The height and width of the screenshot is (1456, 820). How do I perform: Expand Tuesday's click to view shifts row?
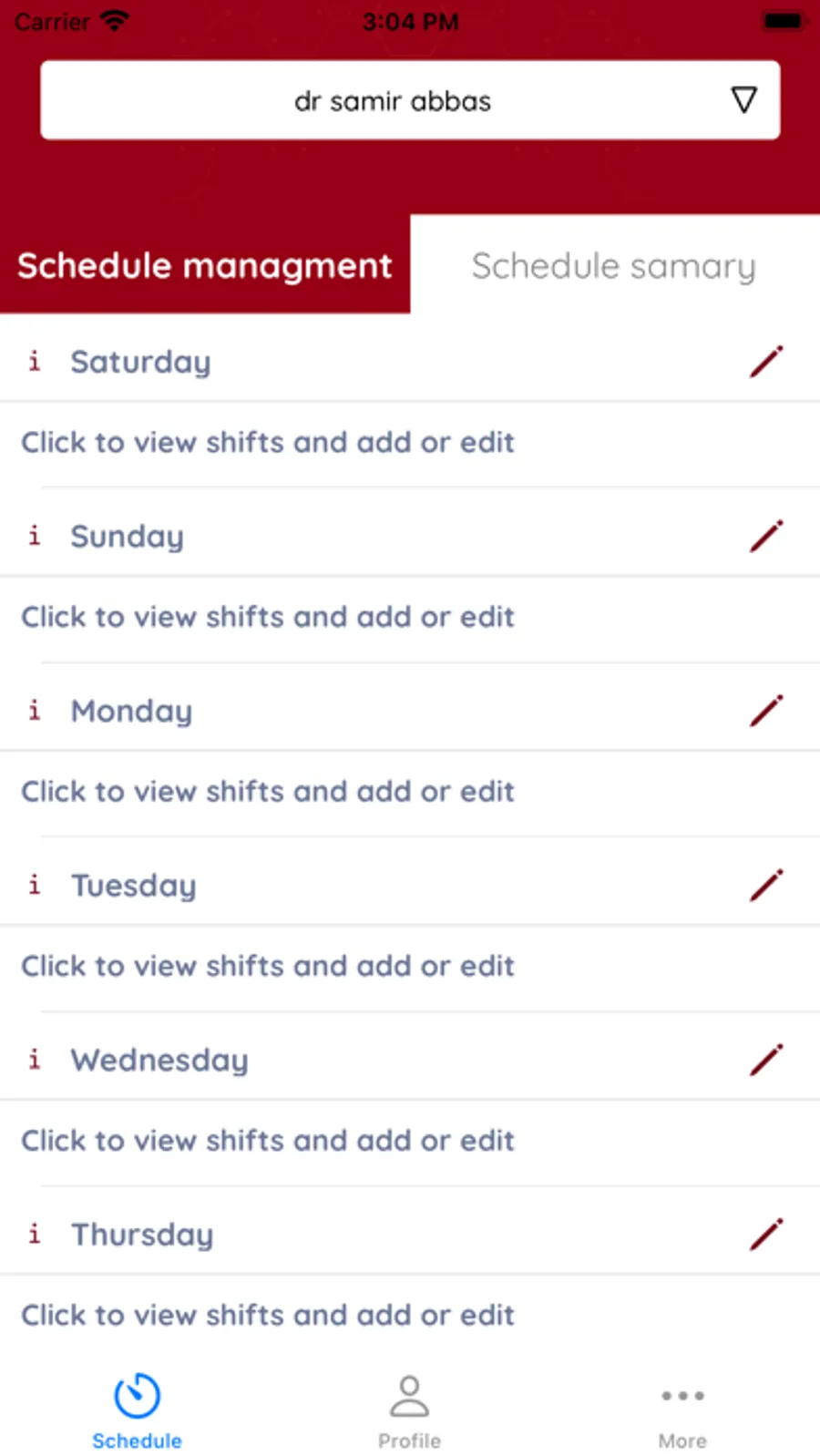[x=410, y=968]
